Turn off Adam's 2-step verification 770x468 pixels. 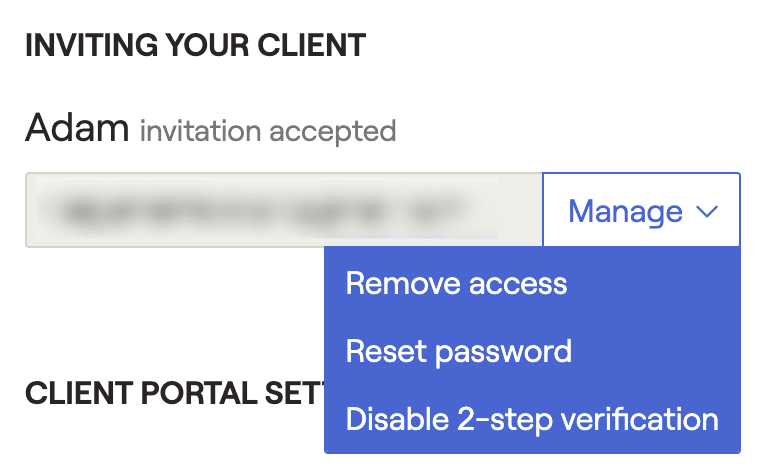tap(532, 419)
